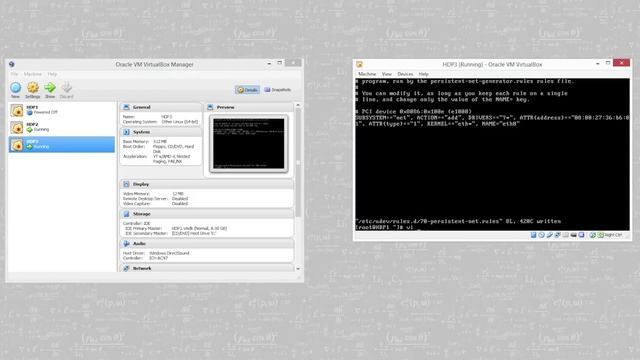The height and width of the screenshot is (360, 640).
Task: Open the Devices menu in HDP3 window
Action: 405,74
